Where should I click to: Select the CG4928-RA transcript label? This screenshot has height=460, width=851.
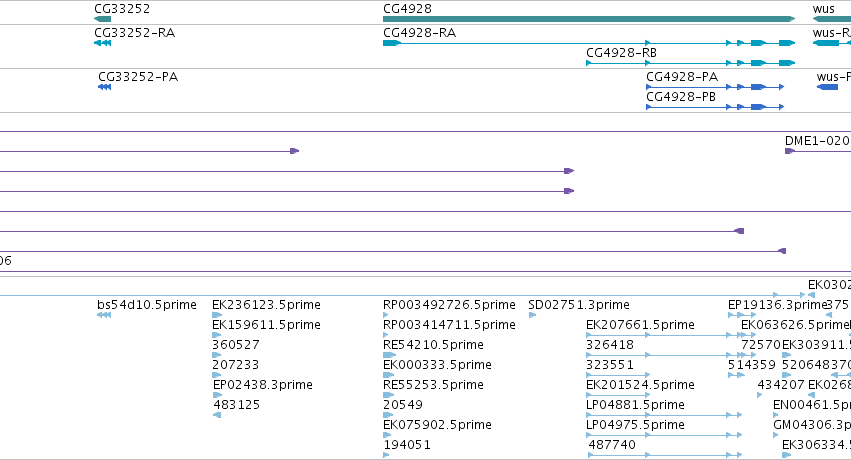tap(420, 33)
